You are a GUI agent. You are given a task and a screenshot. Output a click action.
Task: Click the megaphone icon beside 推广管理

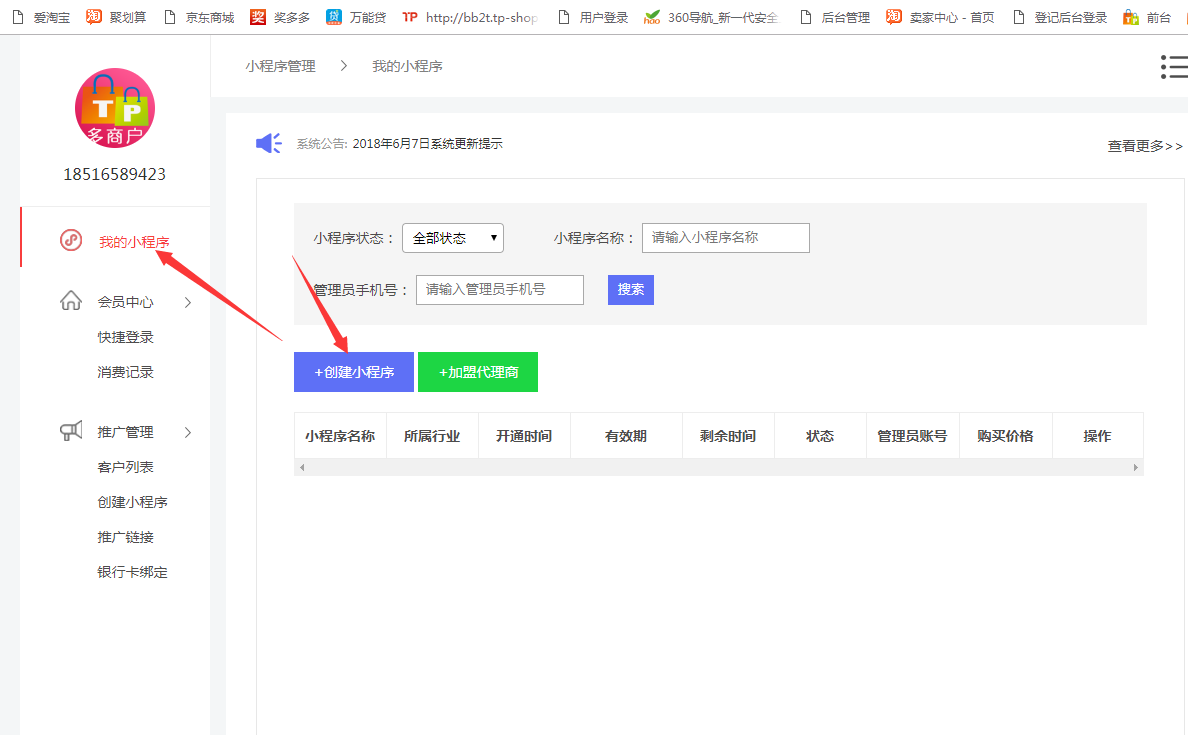(x=71, y=432)
